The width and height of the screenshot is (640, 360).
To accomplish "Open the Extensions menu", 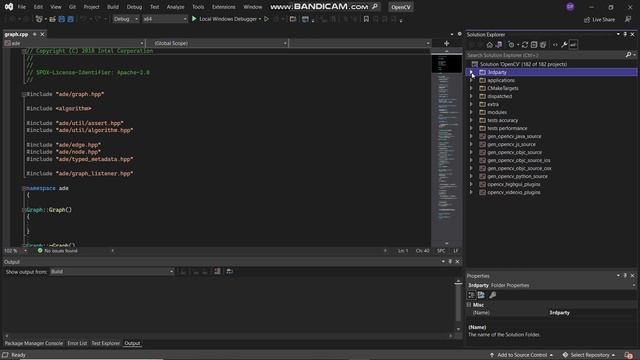I will [x=223, y=7].
